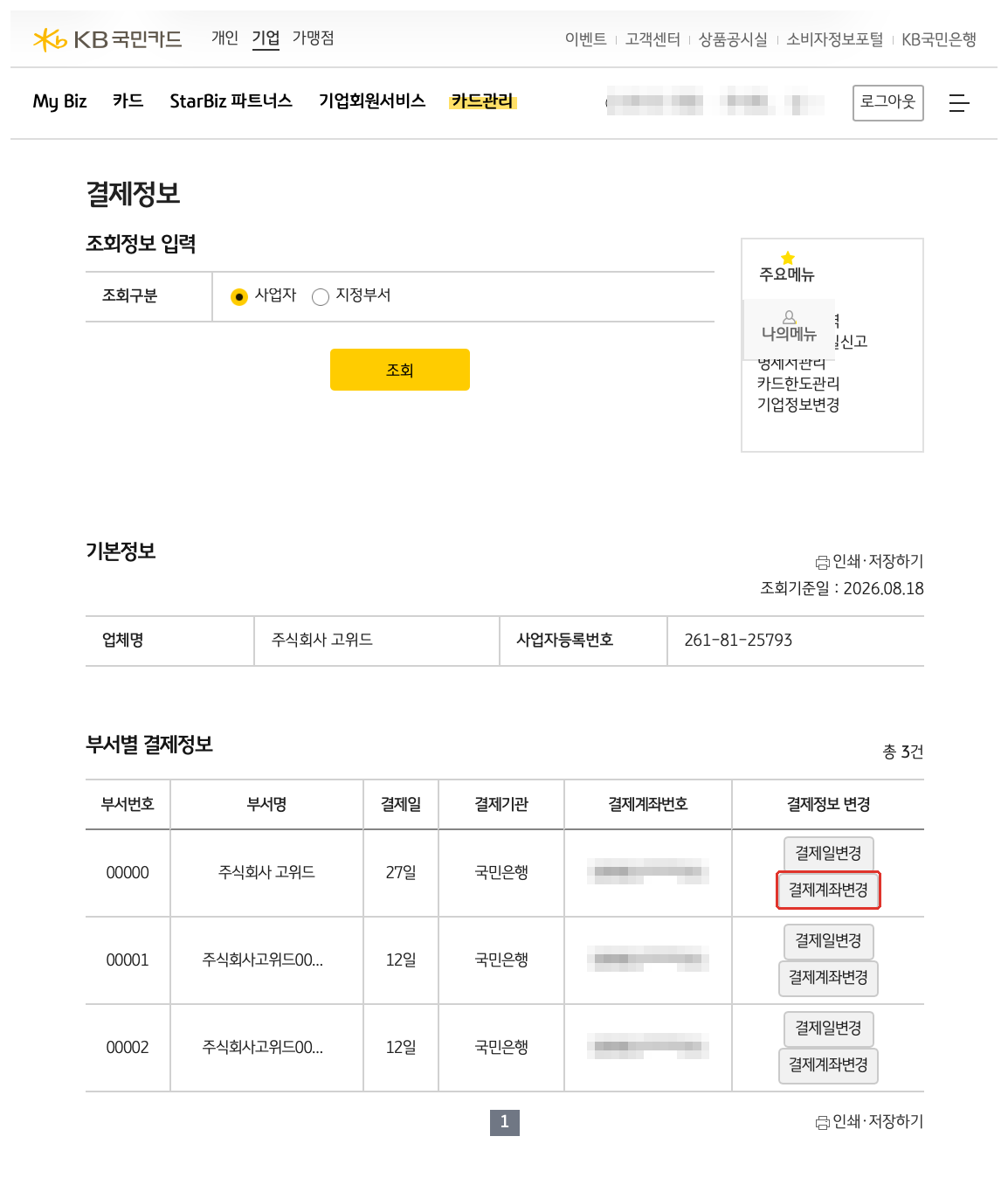The image size is (1008, 1178).
Task: Open the 카드관리 menu
Action: (x=482, y=100)
